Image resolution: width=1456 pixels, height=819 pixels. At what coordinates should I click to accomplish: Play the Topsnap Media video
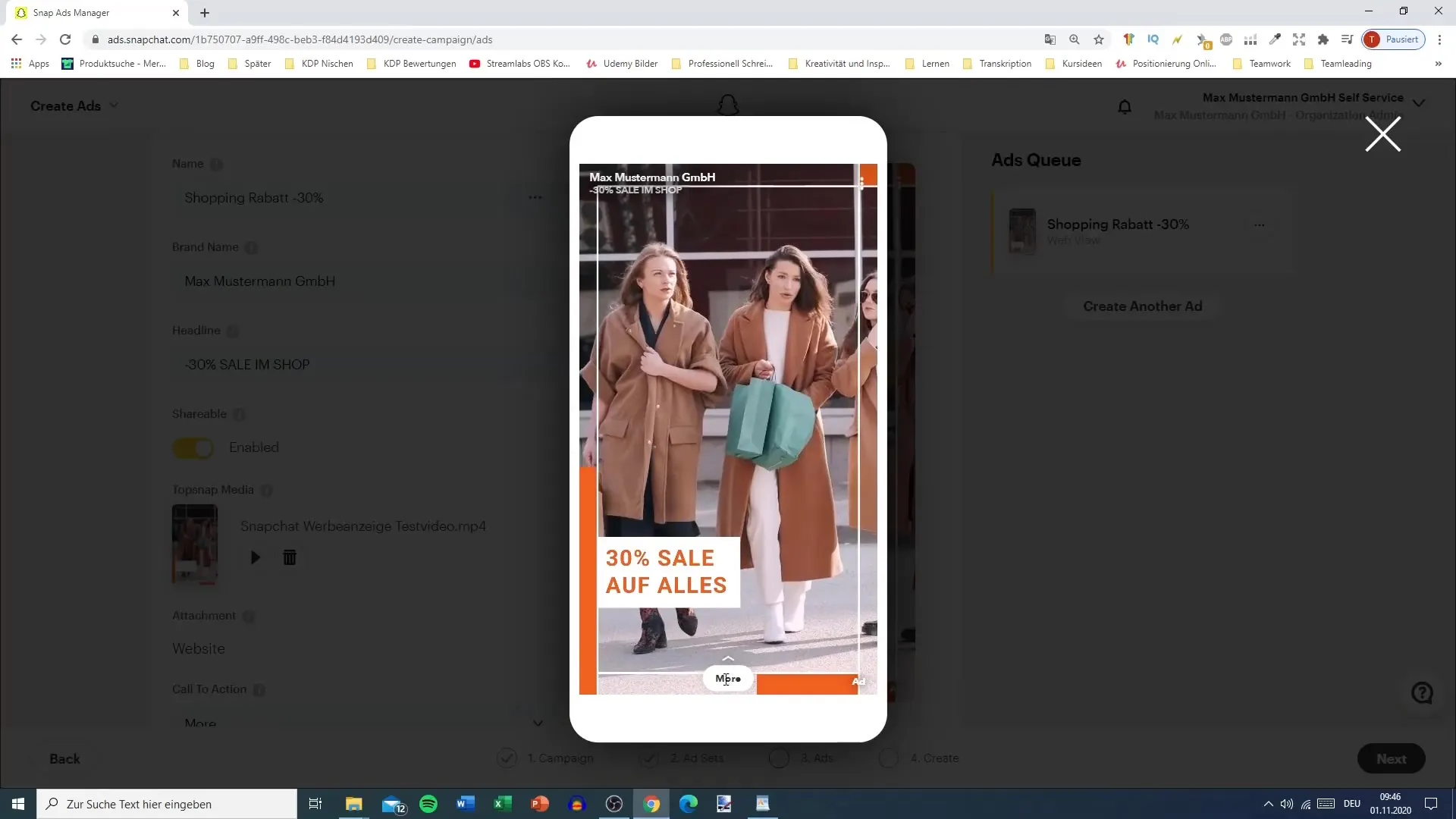coord(256,557)
